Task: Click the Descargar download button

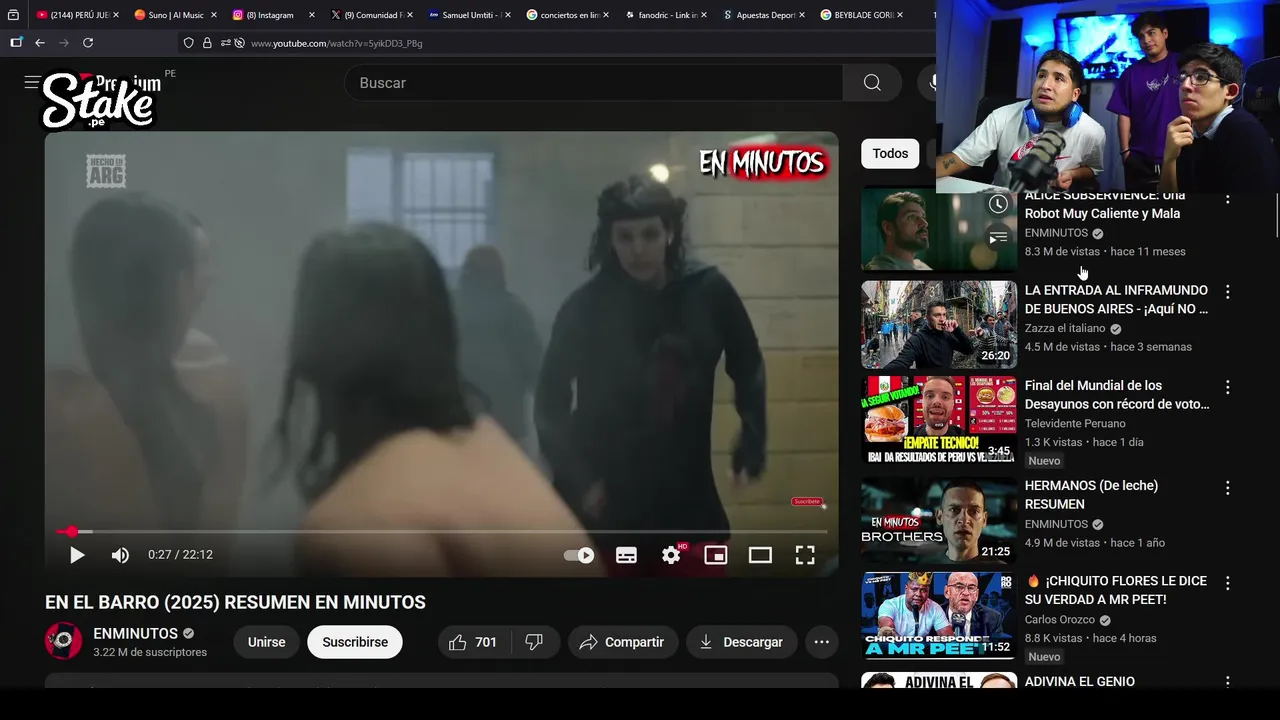Action: pos(741,642)
